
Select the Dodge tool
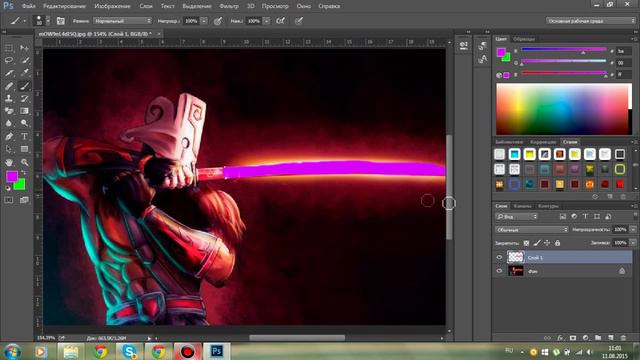24,123
